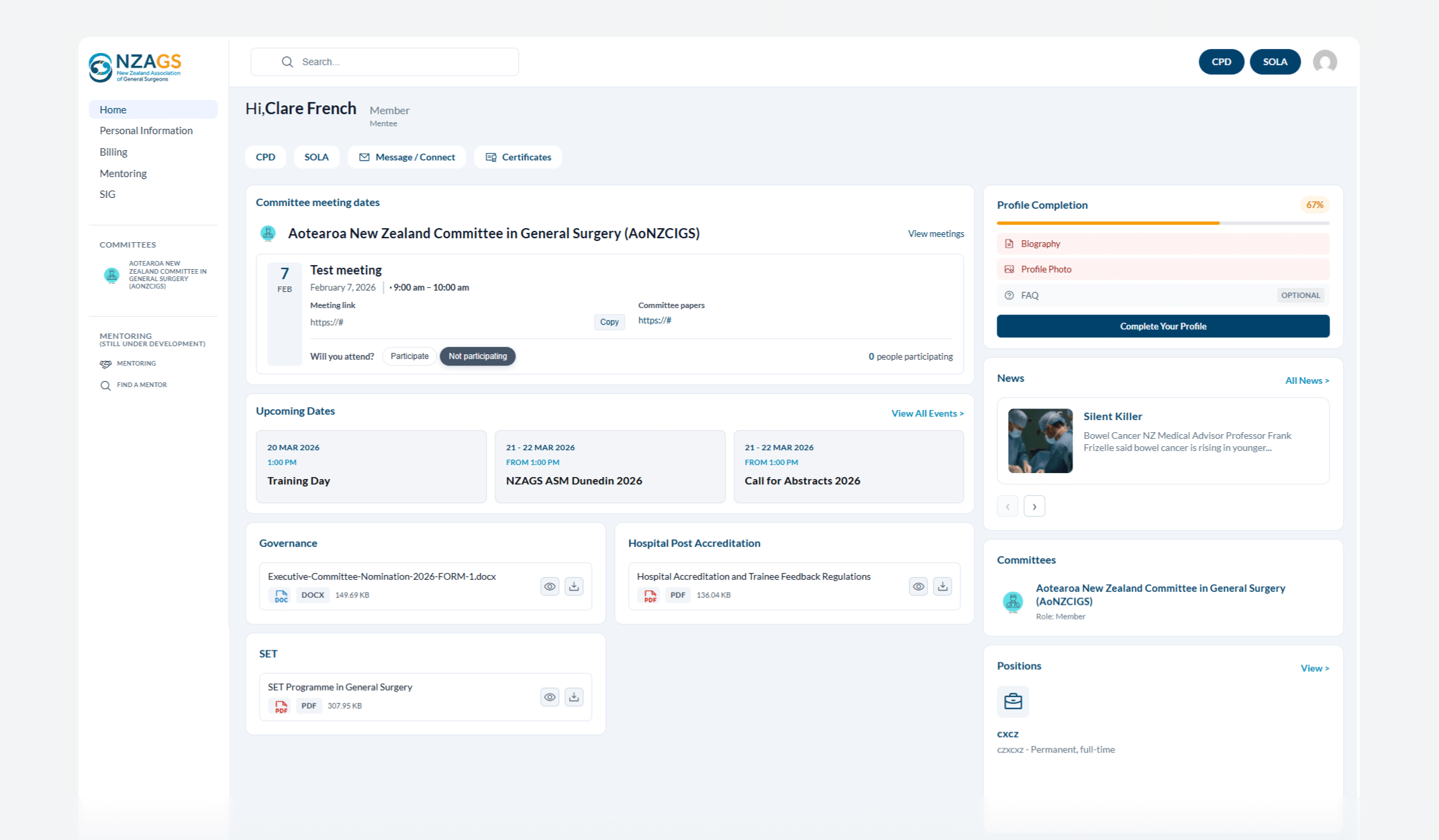This screenshot has width=1439, height=840.
Task: Click the envelope icon on Message / Connect
Action: click(364, 157)
